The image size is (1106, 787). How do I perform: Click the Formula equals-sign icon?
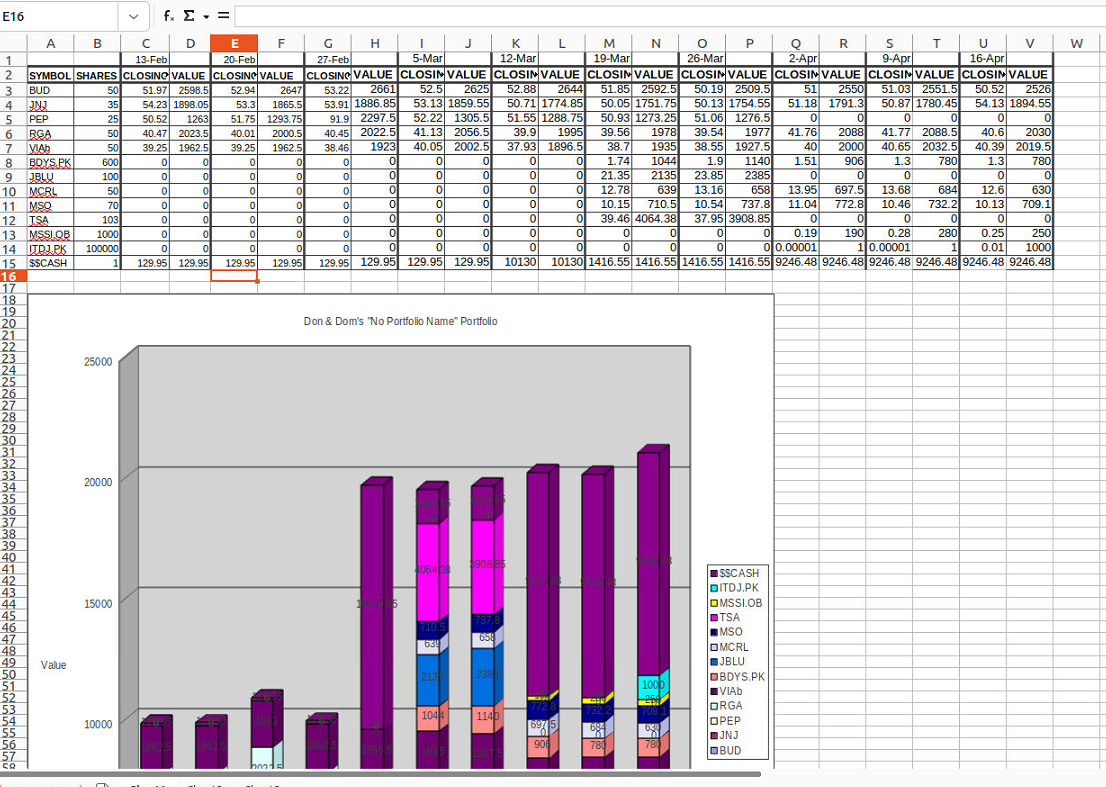[224, 16]
